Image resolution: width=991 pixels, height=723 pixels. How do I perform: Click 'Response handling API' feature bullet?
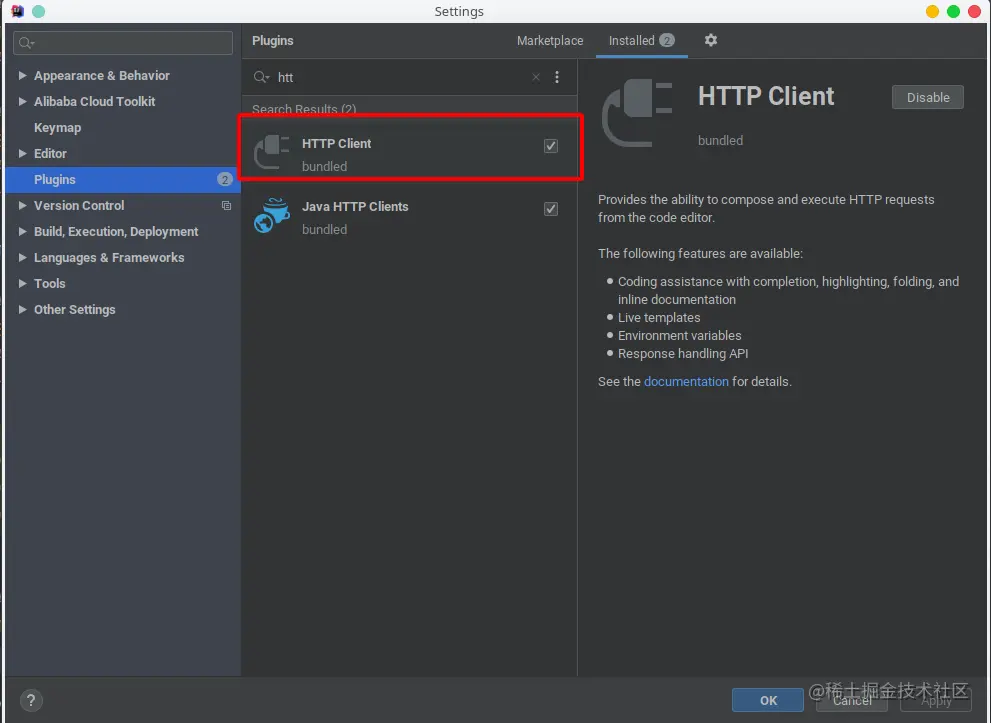[683, 353]
